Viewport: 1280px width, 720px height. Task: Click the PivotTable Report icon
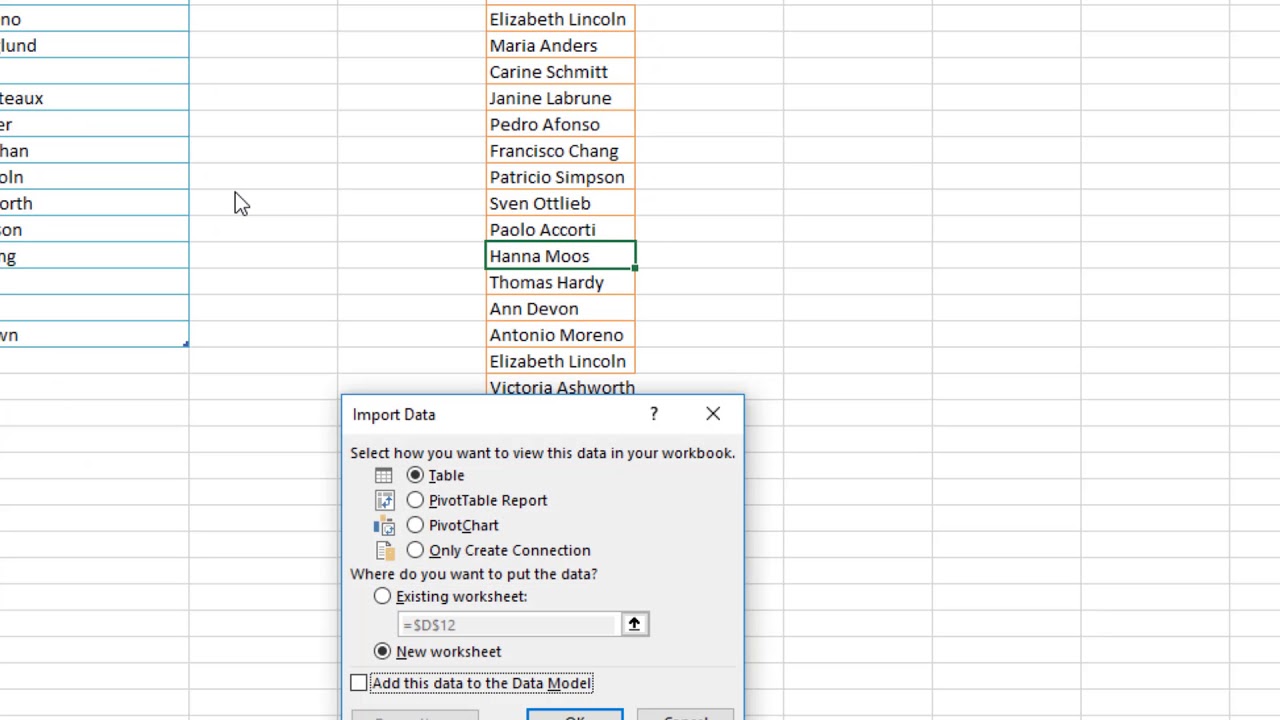tap(384, 500)
